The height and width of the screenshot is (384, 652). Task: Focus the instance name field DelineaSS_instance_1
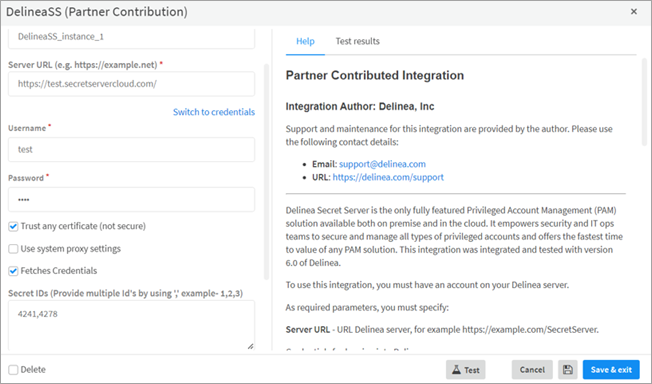(x=131, y=38)
